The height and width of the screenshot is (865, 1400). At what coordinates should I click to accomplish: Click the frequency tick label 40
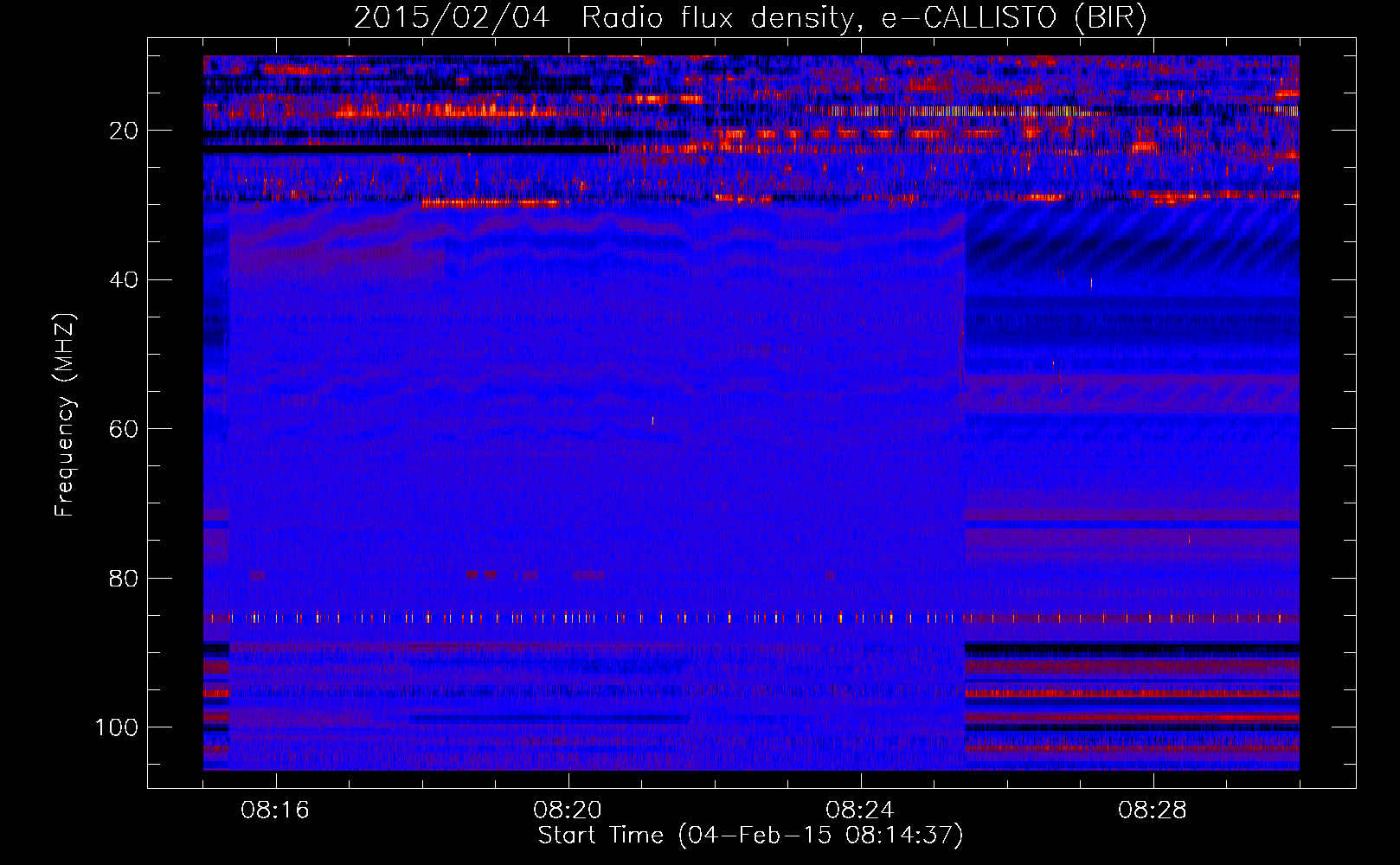tap(124, 280)
